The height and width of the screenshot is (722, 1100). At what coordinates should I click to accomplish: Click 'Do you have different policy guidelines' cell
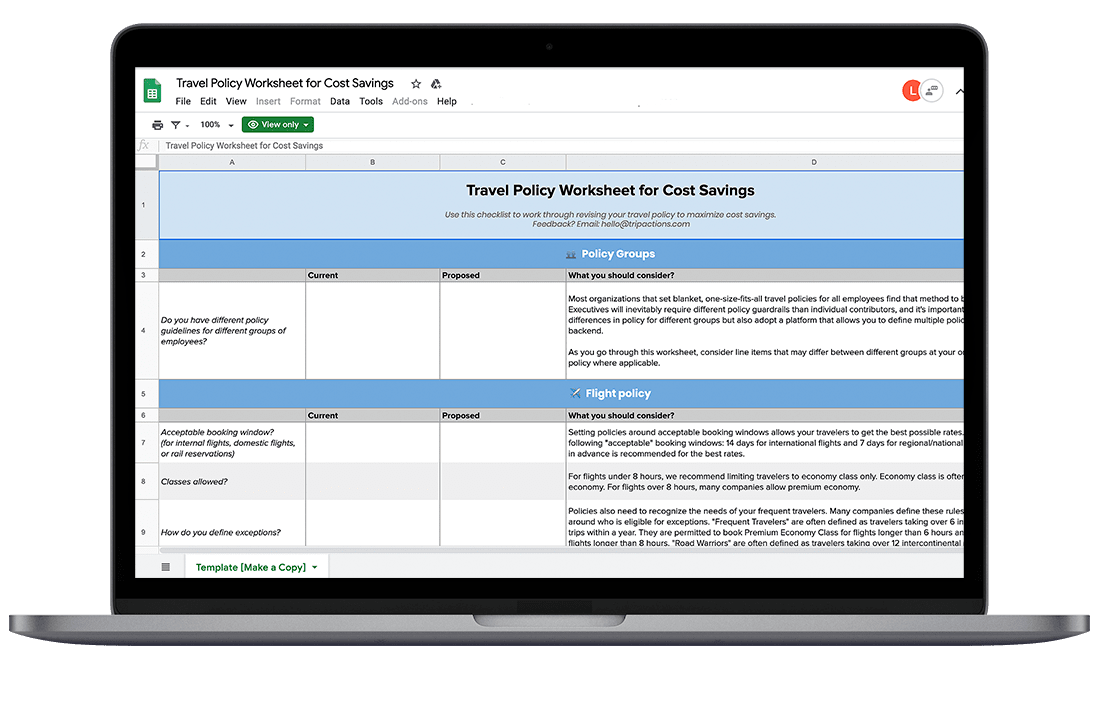(x=232, y=330)
